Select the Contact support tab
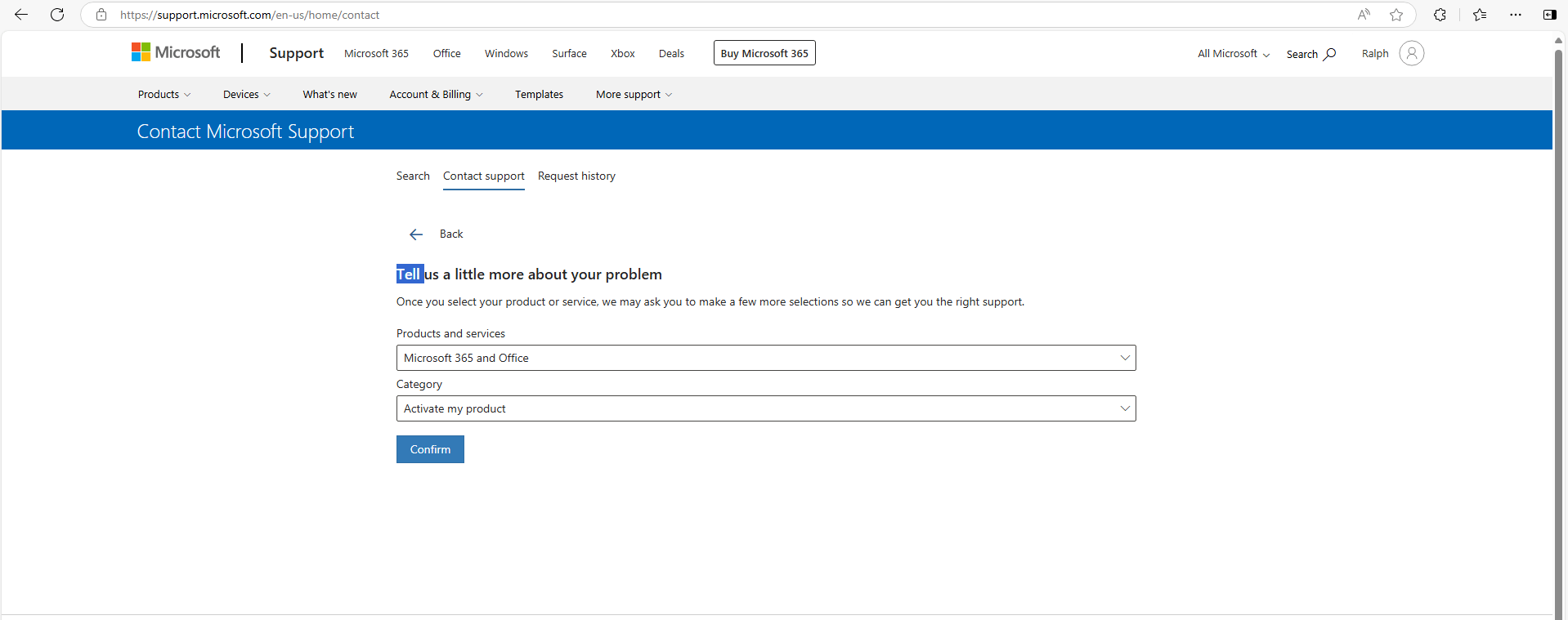The height and width of the screenshot is (620, 1568). click(x=484, y=176)
